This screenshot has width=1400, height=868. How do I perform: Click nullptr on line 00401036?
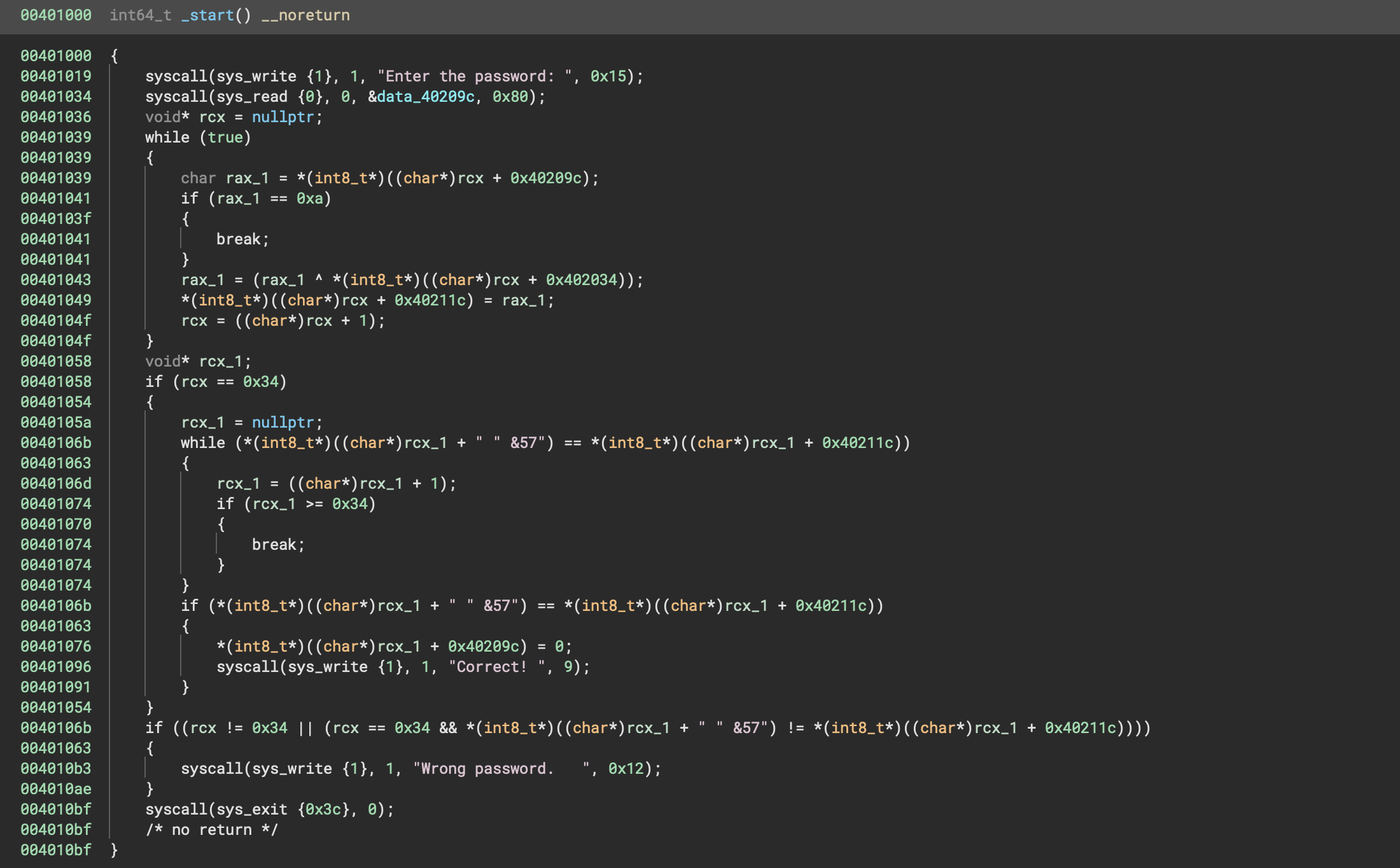(x=283, y=117)
